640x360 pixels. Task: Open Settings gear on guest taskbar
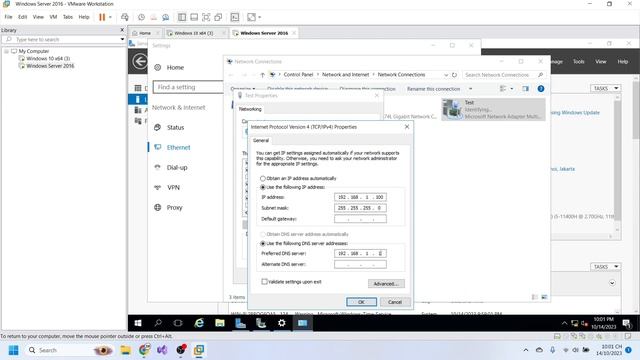click(x=282, y=323)
